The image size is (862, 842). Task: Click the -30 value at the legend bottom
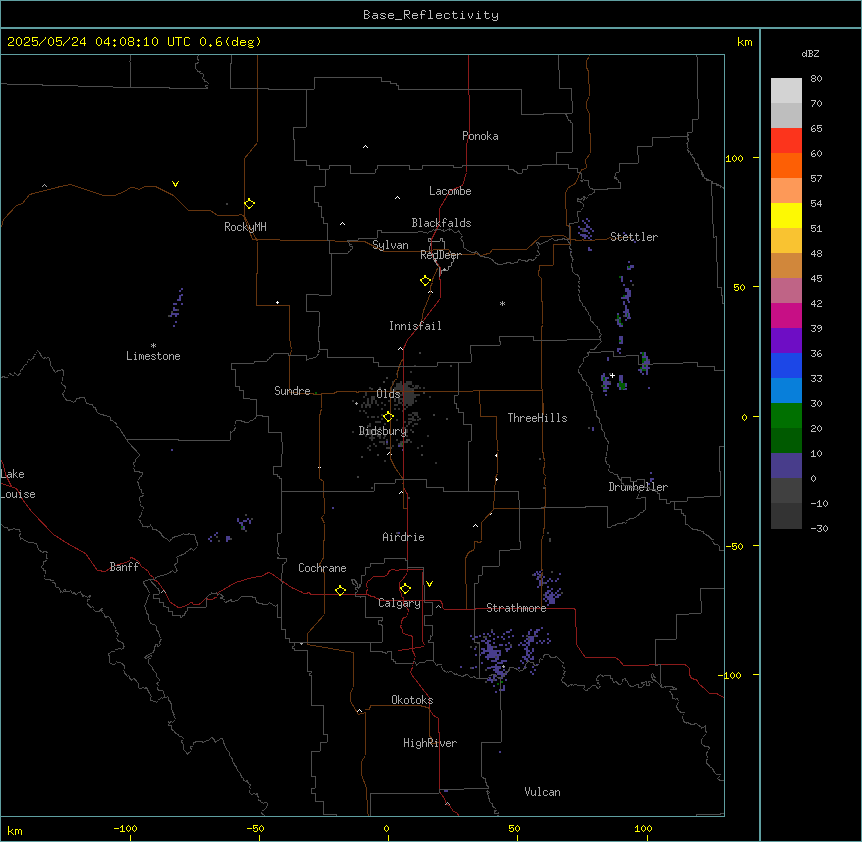819,528
